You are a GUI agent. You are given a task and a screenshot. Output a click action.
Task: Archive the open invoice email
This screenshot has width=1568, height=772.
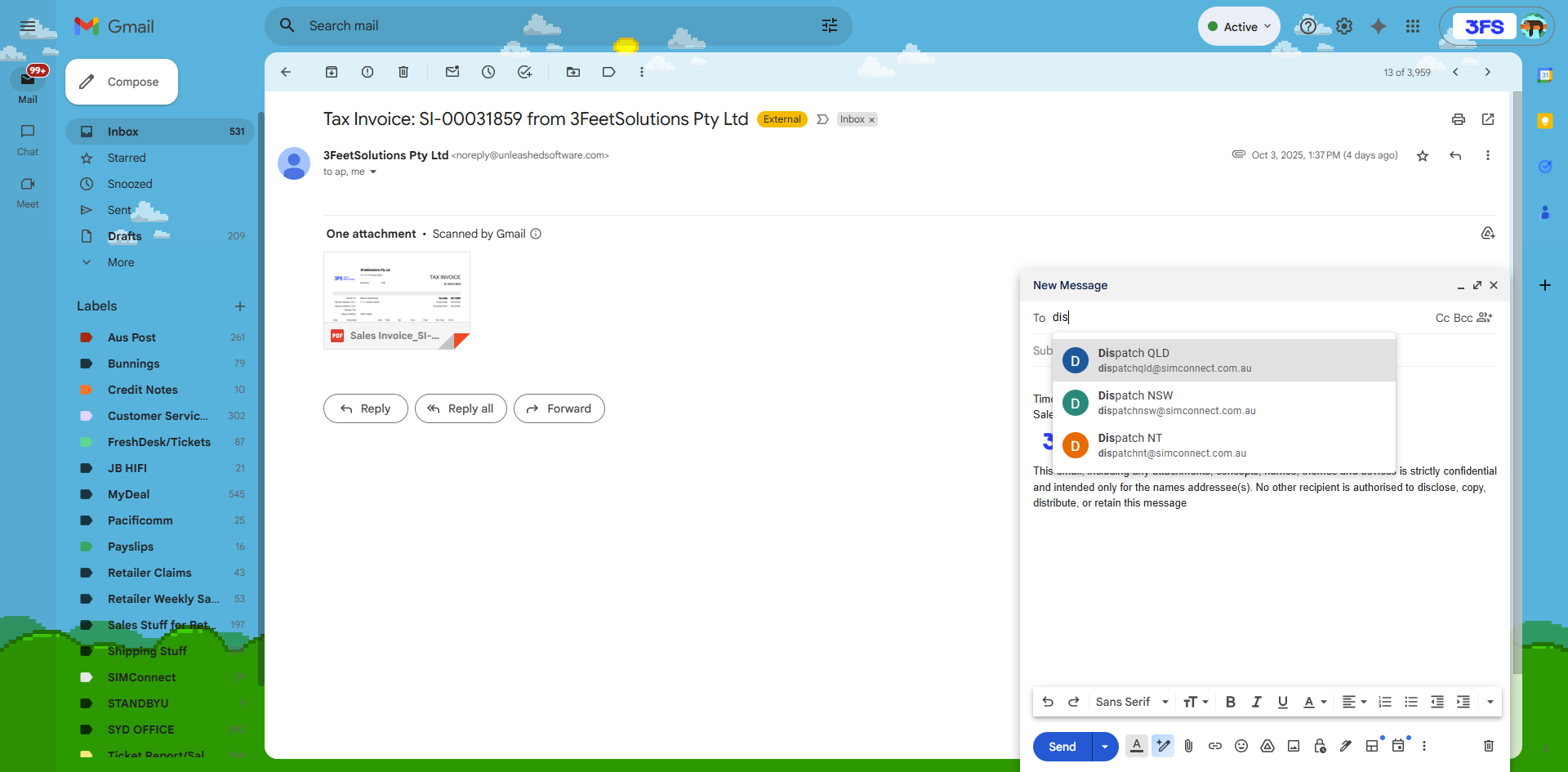[332, 72]
